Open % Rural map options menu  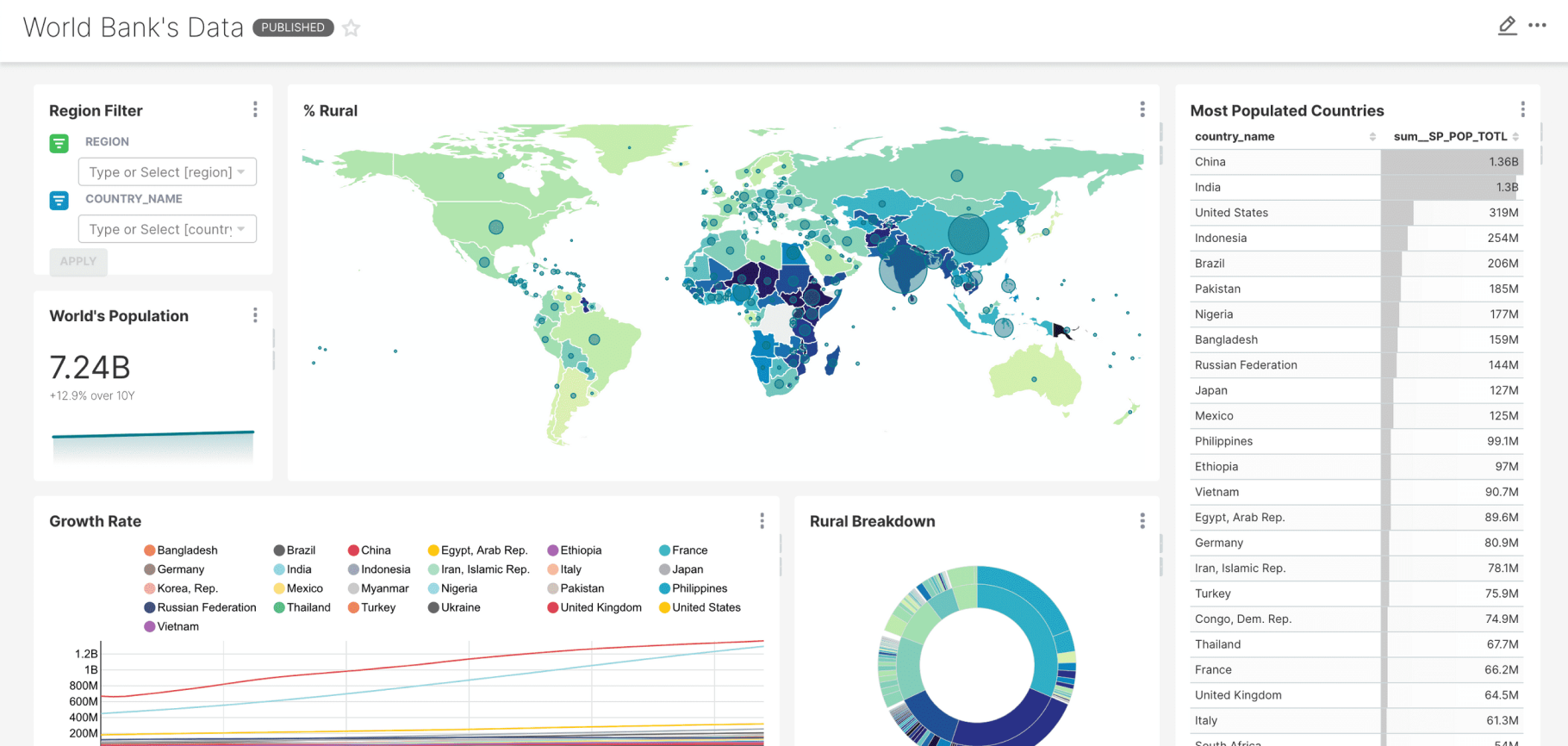point(1142,109)
